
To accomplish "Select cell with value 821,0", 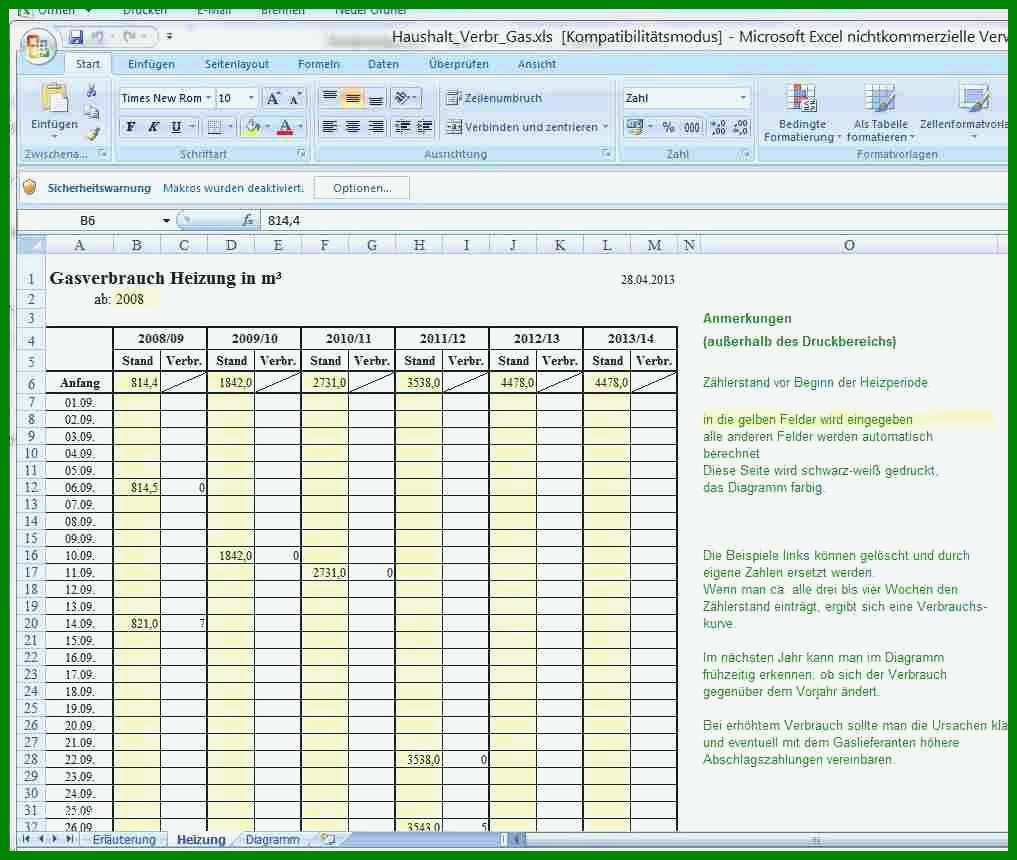I will coord(137,623).
